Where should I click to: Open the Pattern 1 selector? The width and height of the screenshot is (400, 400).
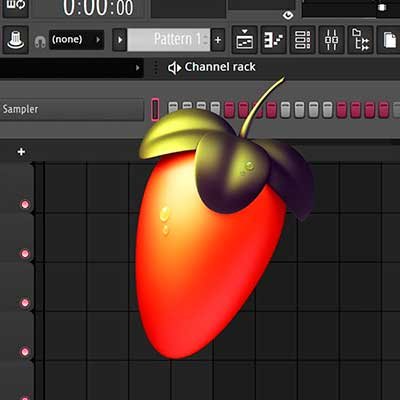pyautogui.click(x=169, y=40)
